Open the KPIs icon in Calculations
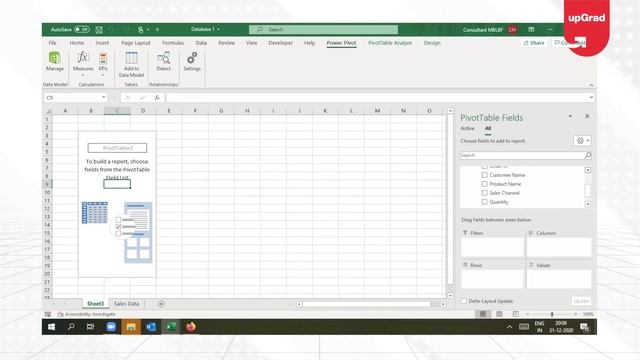This screenshot has width=640, height=360. point(103,58)
